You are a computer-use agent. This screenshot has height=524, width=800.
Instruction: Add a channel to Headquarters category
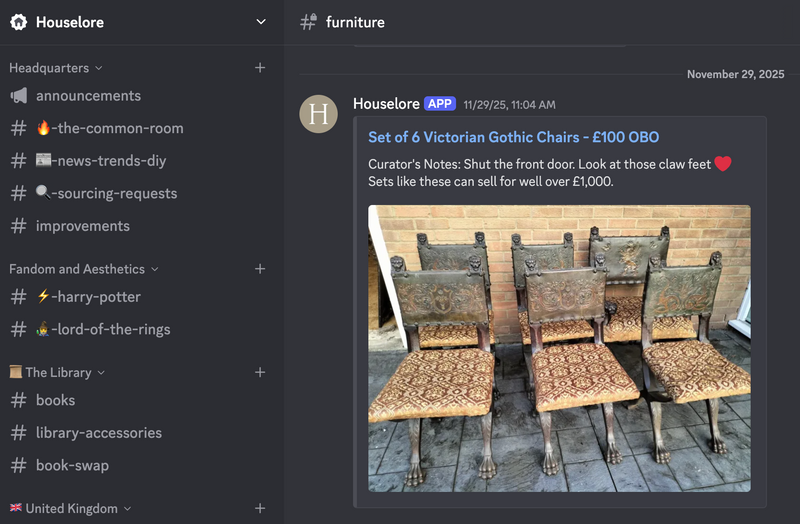click(x=260, y=68)
